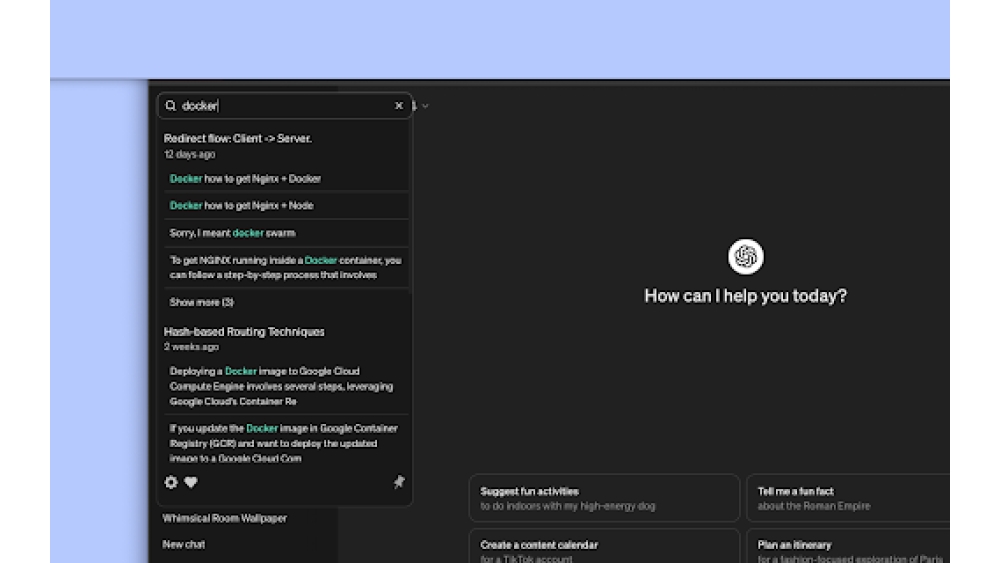Choose 'Tell me a fun fact' prompt card
The image size is (1000, 563).
(x=848, y=498)
